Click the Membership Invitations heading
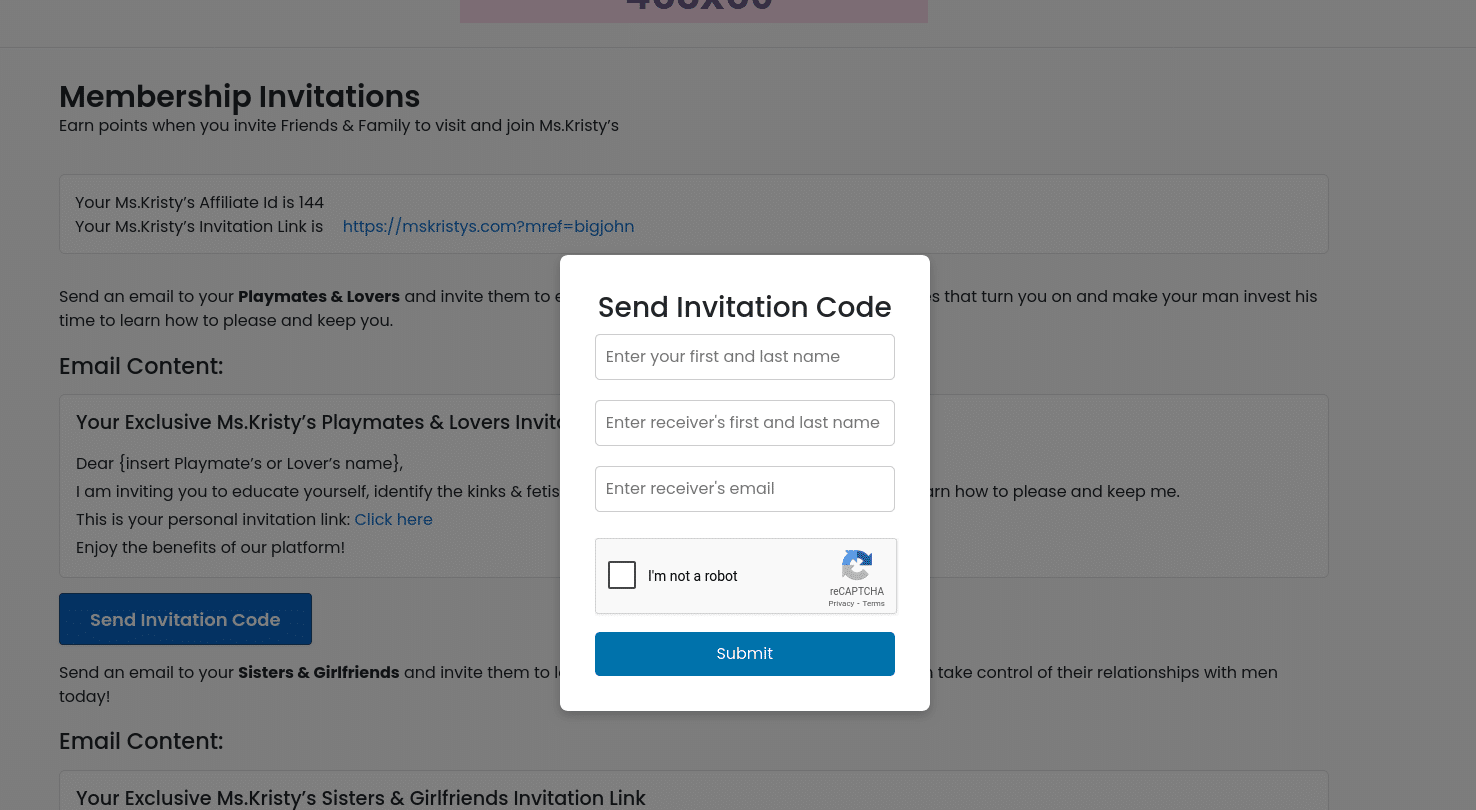The width and height of the screenshot is (1476, 810). pyautogui.click(x=239, y=97)
